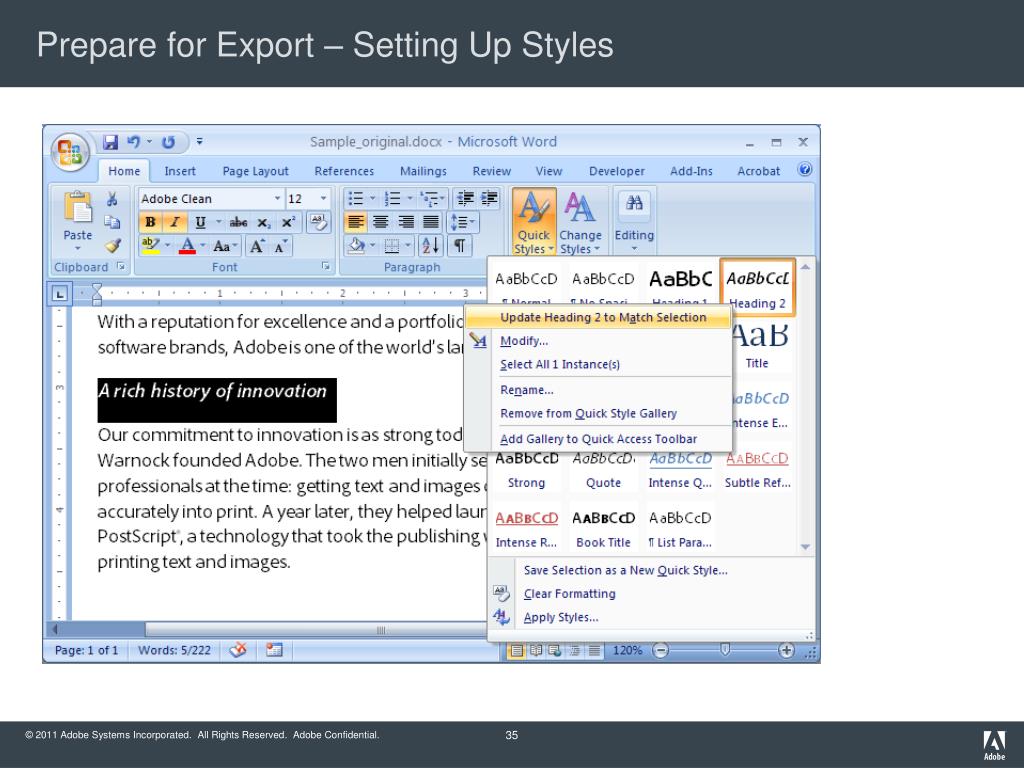Screen dimensions: 1024x768
Task: Switch to Print Layout view
Action: [516, 650]
